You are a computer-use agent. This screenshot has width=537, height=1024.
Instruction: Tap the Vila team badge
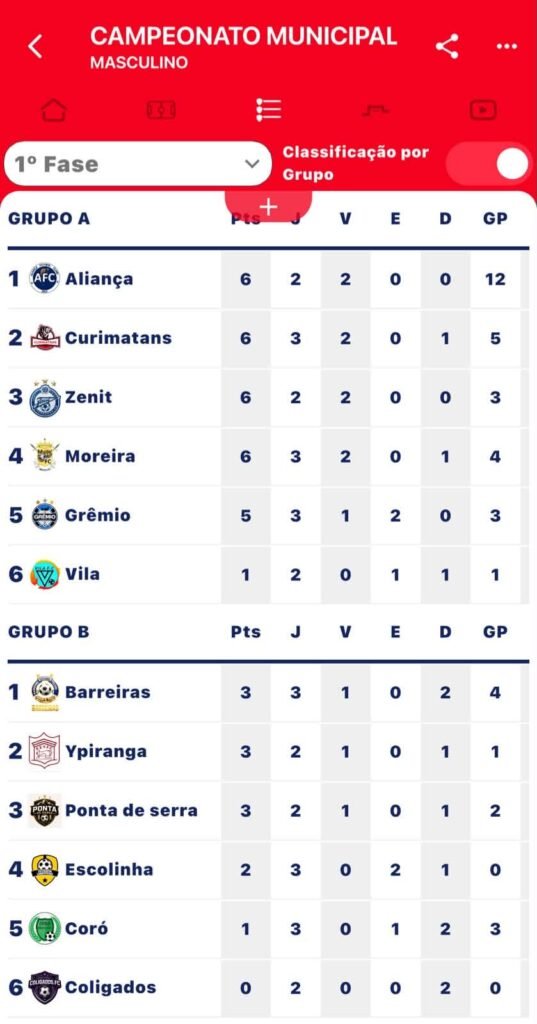[x=45, y=574]
